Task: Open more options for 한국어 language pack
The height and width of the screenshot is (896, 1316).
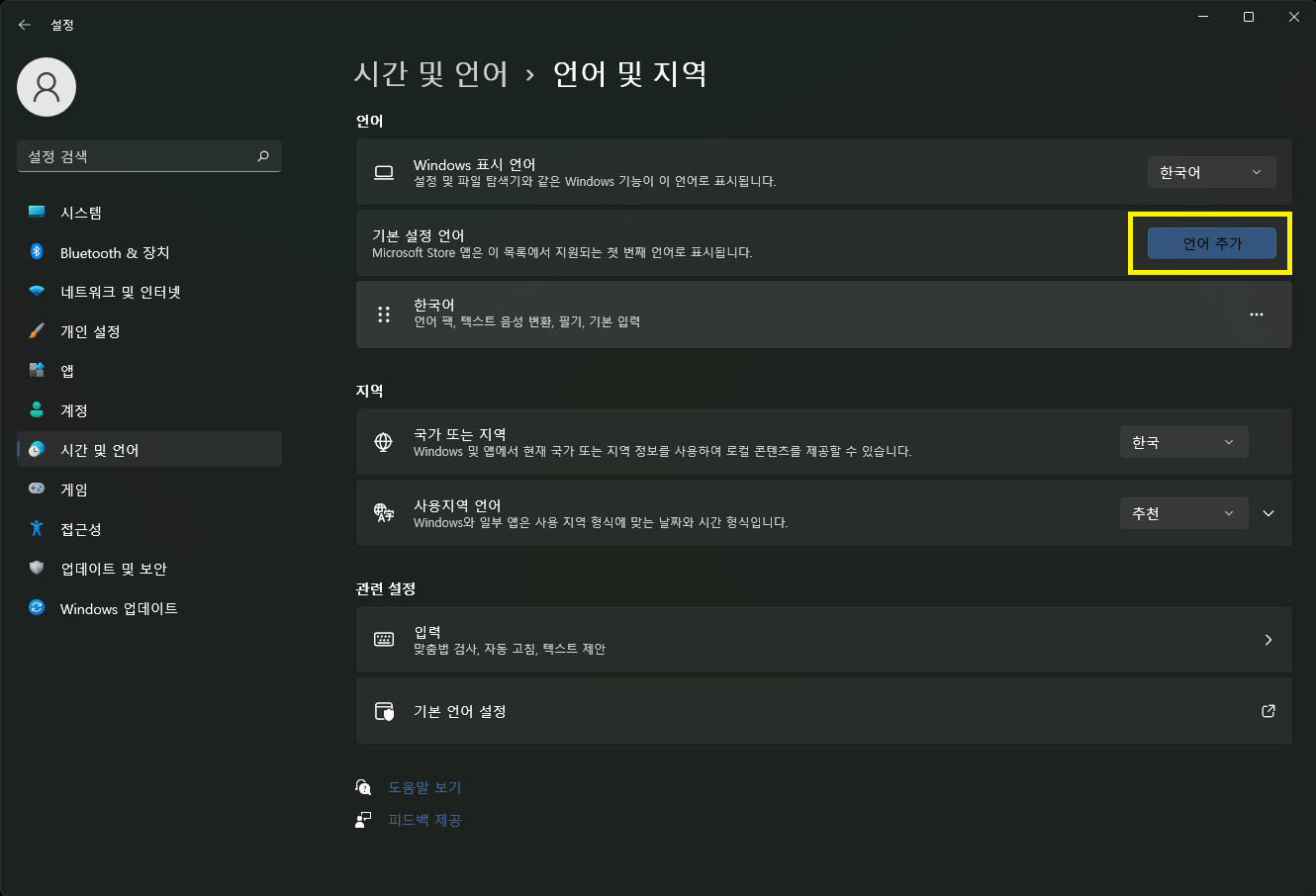Action: pyautogui.click(x=1257, y=314)
